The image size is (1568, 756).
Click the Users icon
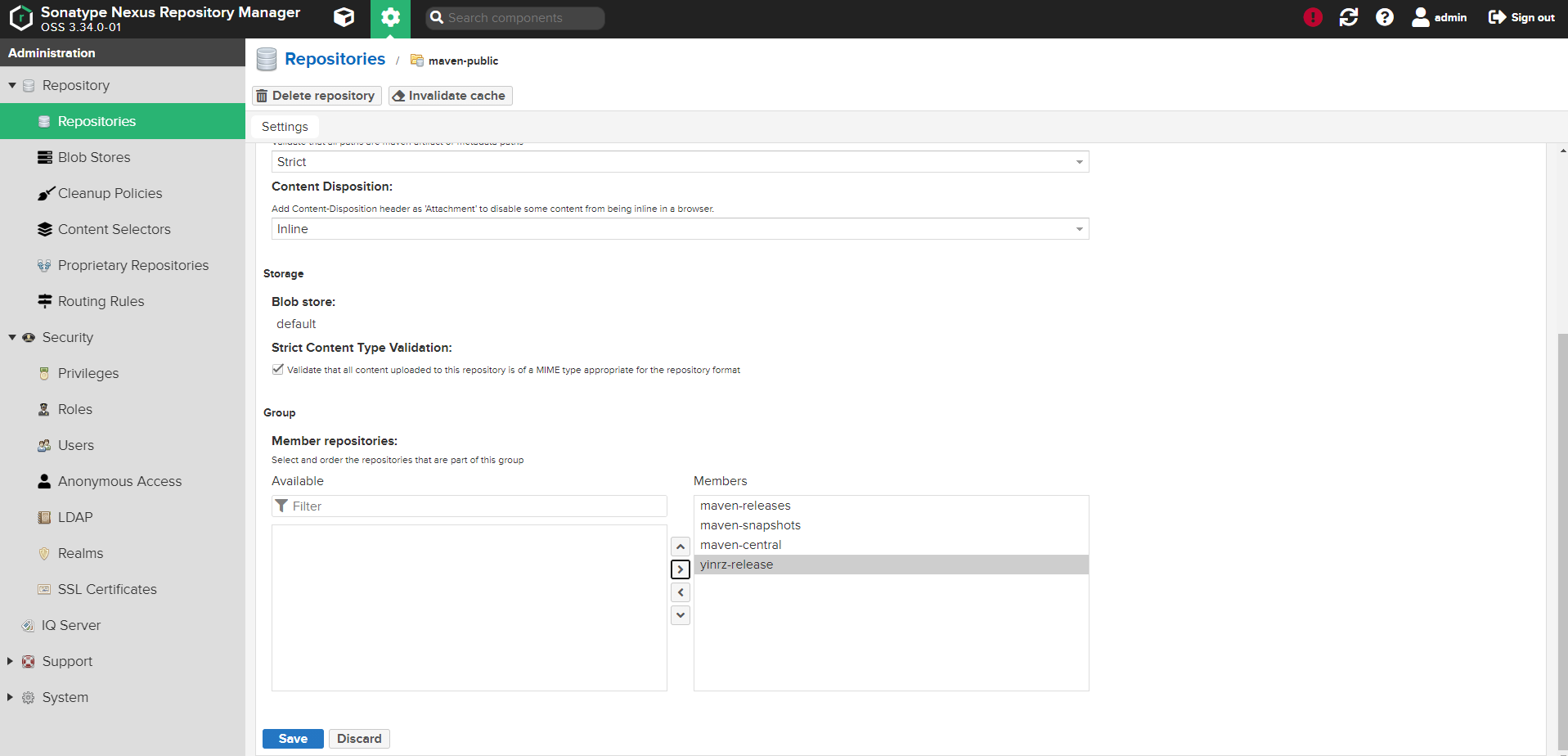pos(44,445)
